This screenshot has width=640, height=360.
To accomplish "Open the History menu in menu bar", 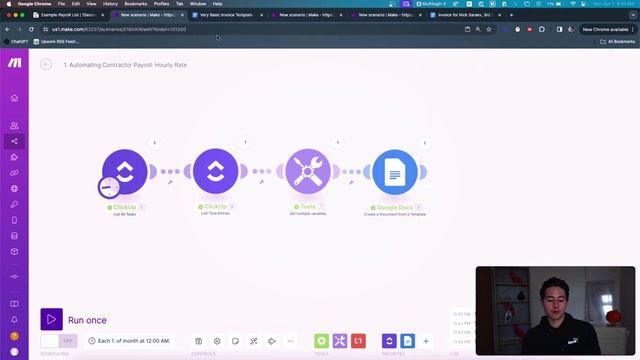I will (110, 4).
